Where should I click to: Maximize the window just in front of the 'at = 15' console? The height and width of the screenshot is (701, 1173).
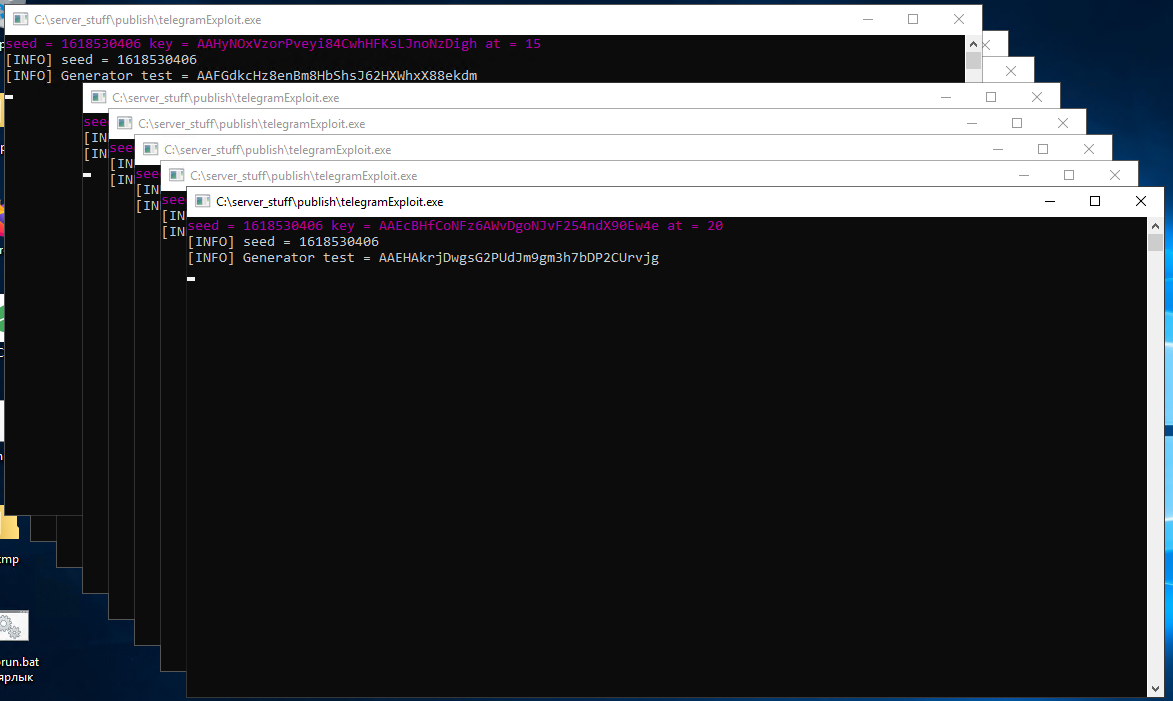click(991, 97)
